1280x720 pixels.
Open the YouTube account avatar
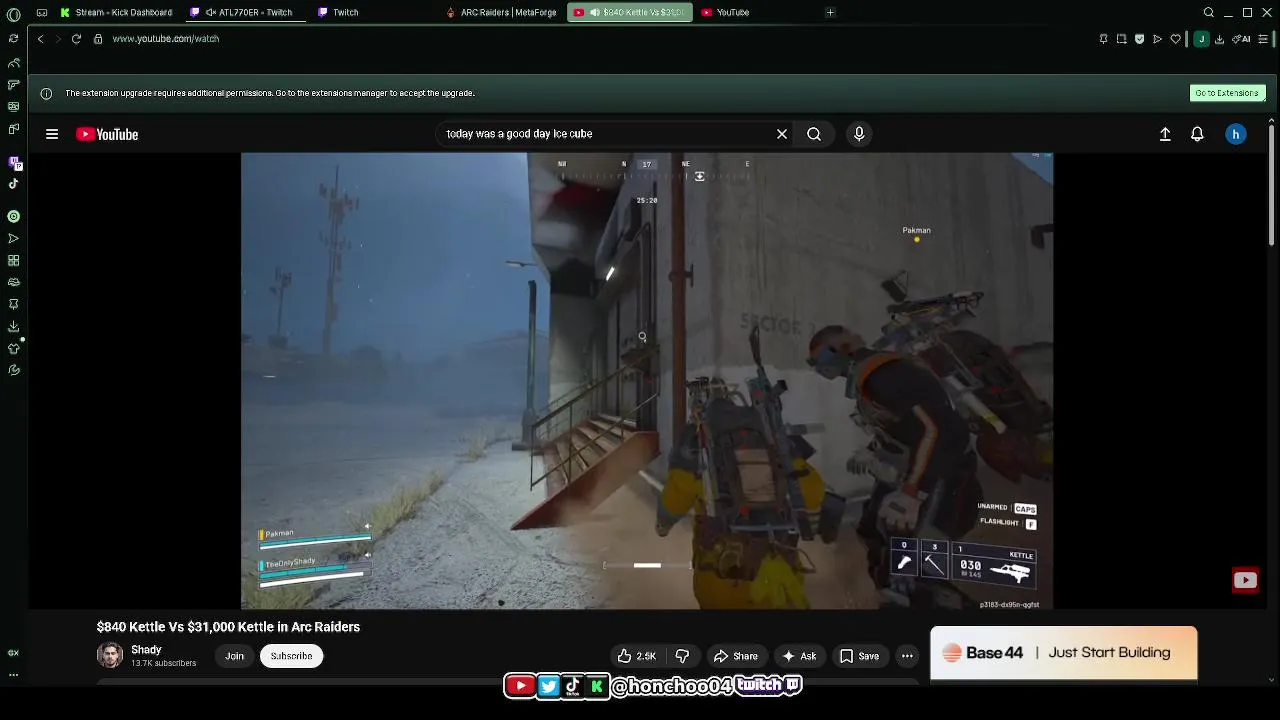point(1236,134)
